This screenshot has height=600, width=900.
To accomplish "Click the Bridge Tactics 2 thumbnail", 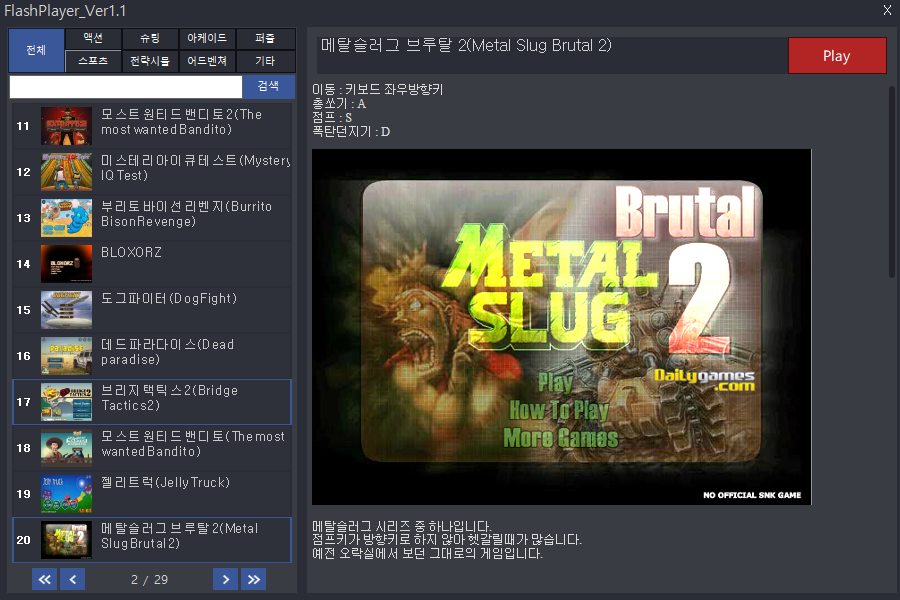I will 67,402.
